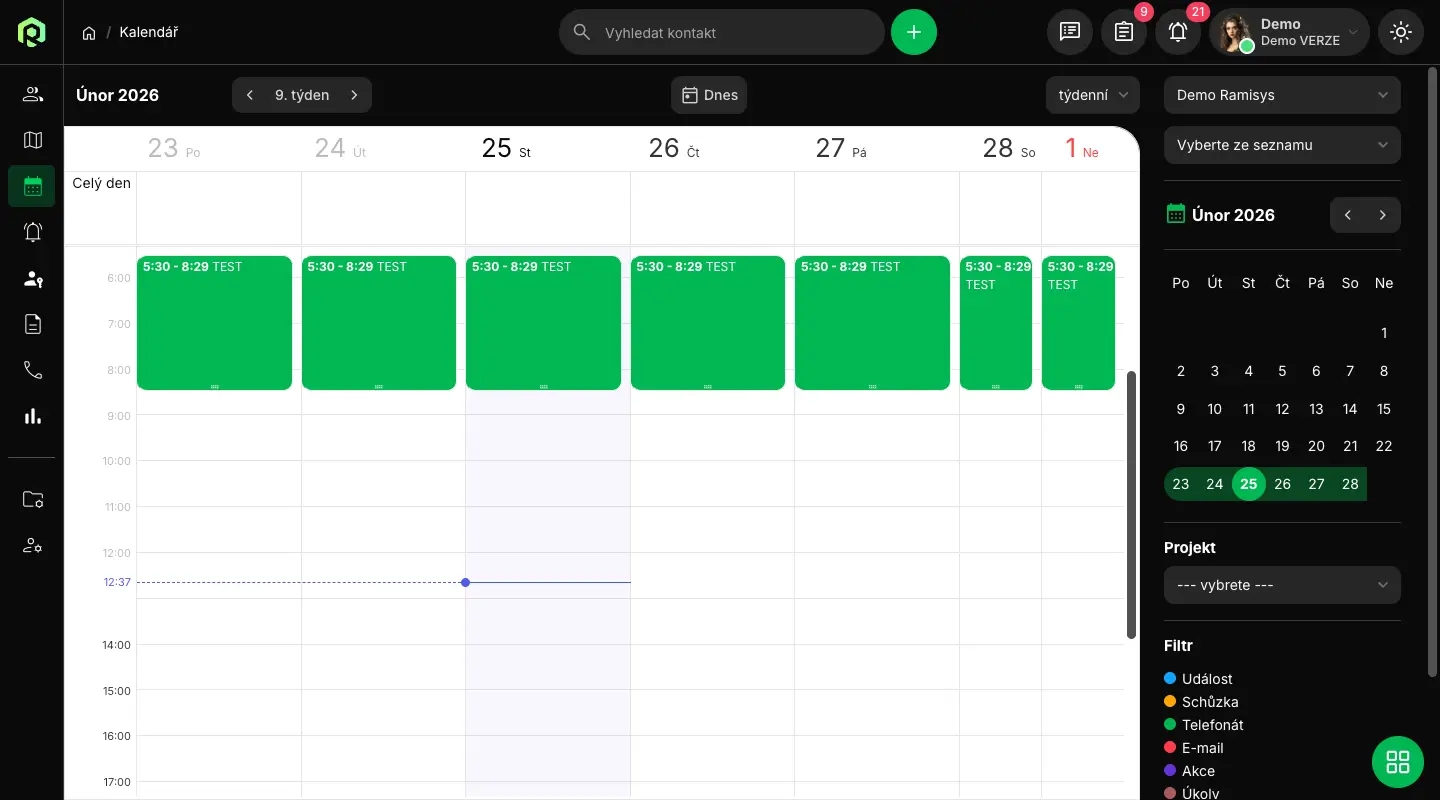
Task: Open the map icon in sidebar
Action: pos(32,140)
